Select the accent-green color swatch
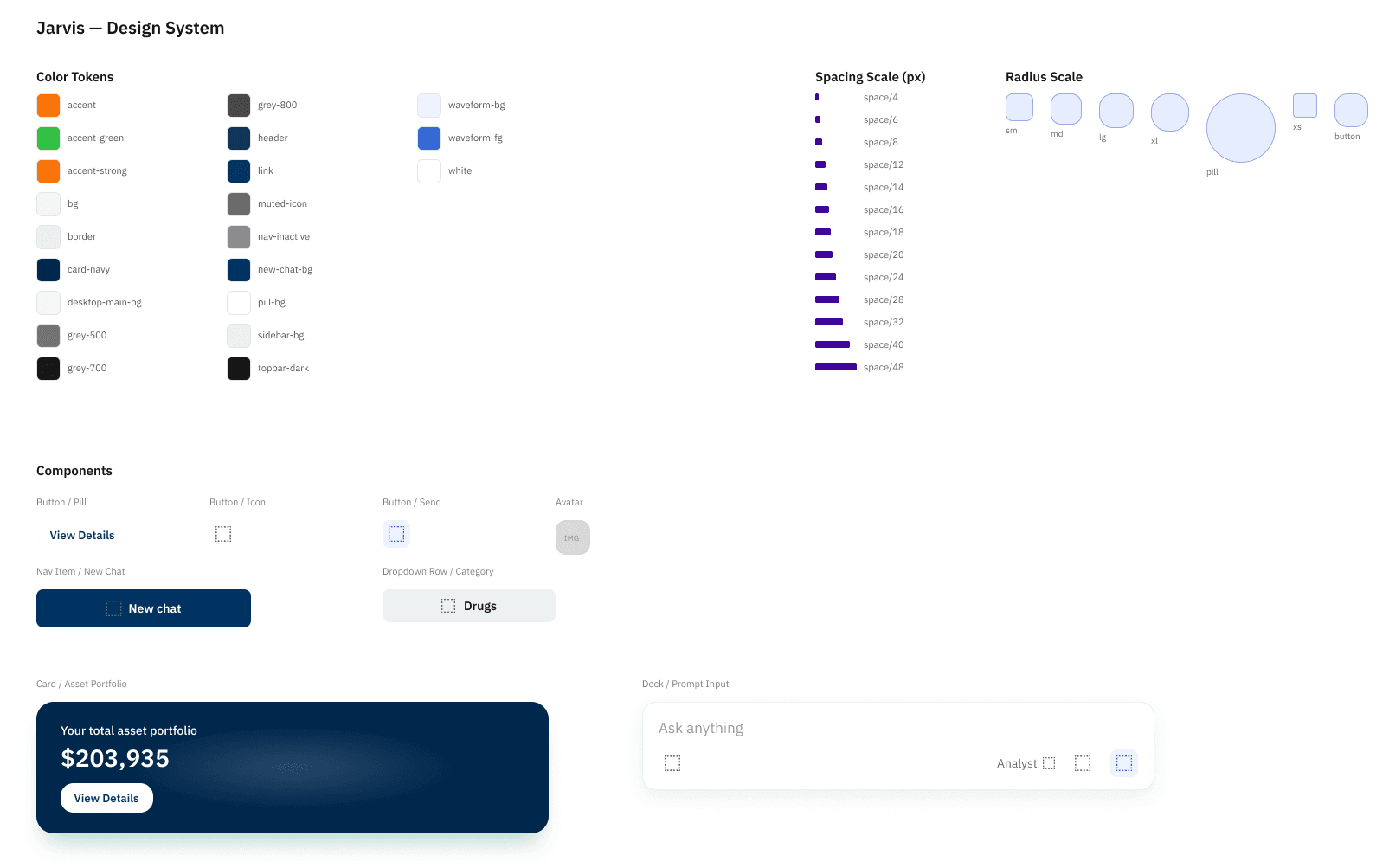 pos(48,138)
